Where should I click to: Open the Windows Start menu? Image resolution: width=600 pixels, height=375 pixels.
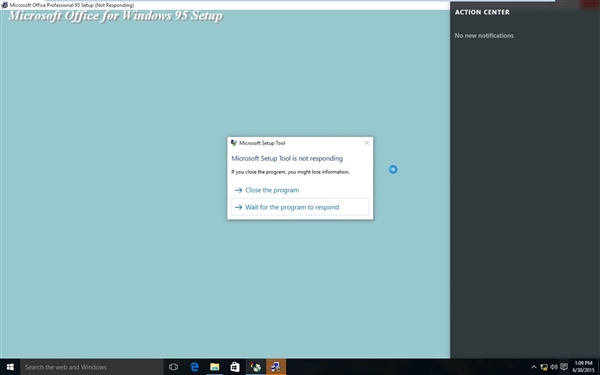10,367
